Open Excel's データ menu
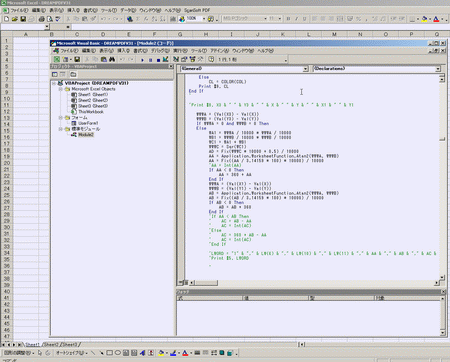 pyautogui.click(x=128, y=10)
